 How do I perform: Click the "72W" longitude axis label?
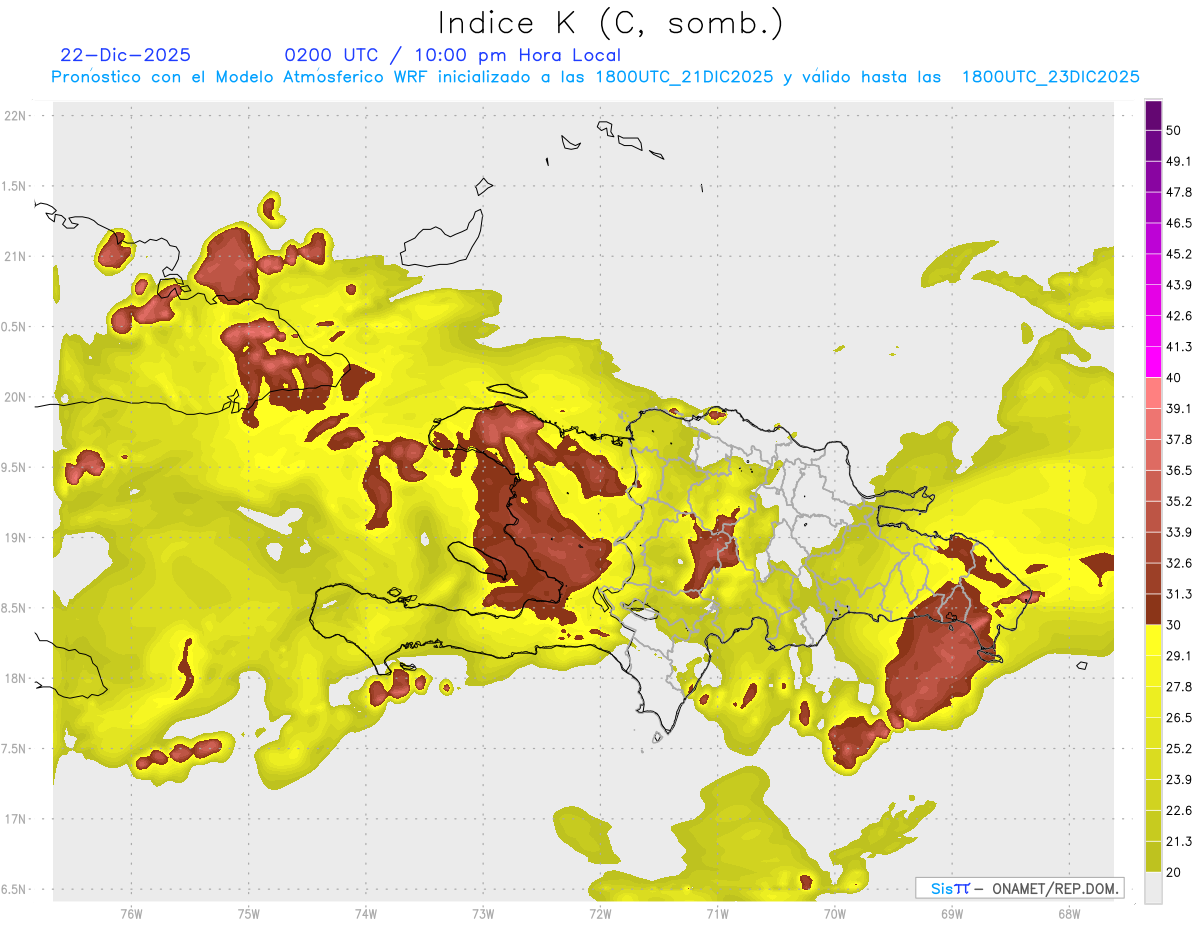pyautogui.click(x=600, y=915)
